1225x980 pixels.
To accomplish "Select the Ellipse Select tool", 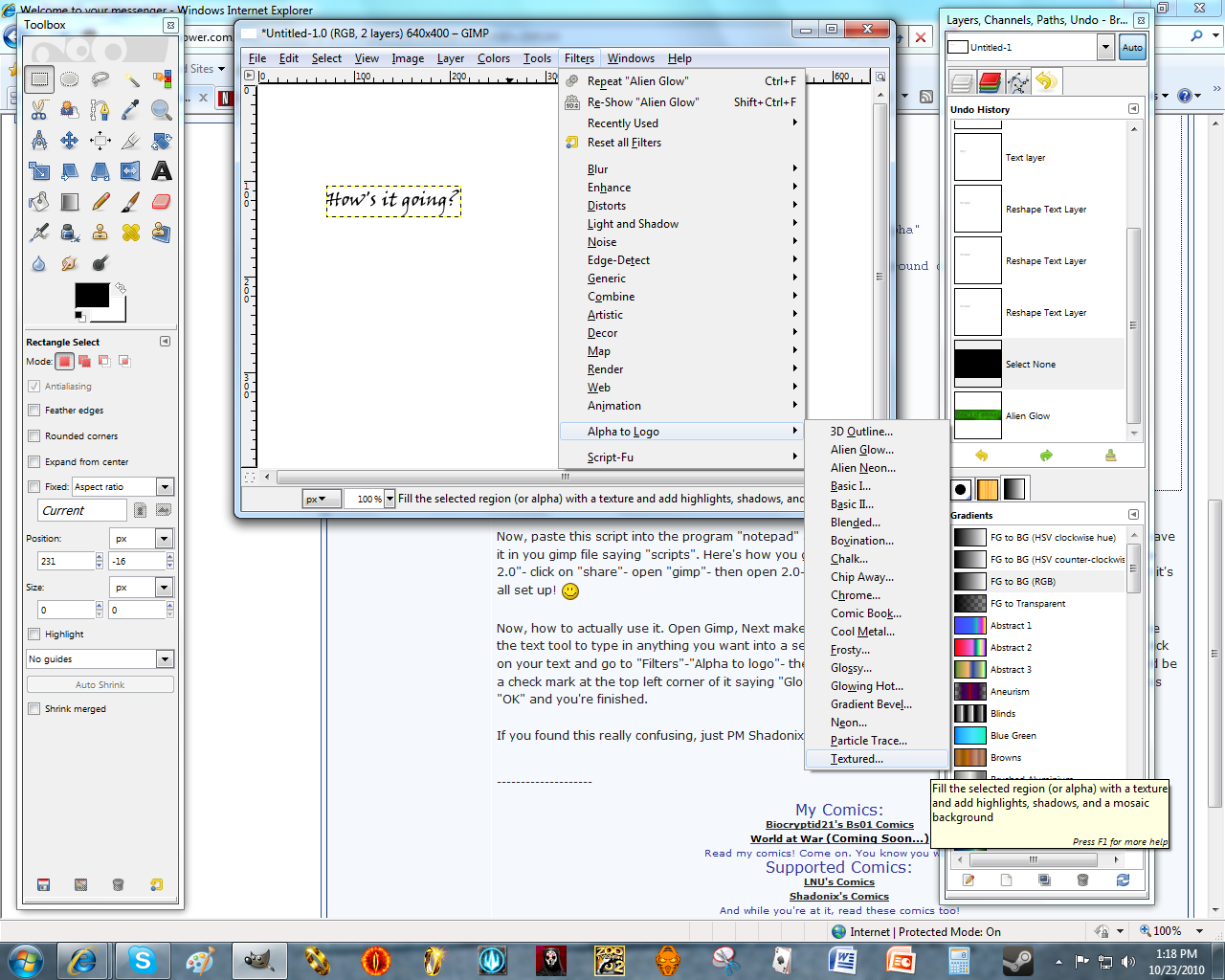I will pyautogui.click(x=70, y=79).
